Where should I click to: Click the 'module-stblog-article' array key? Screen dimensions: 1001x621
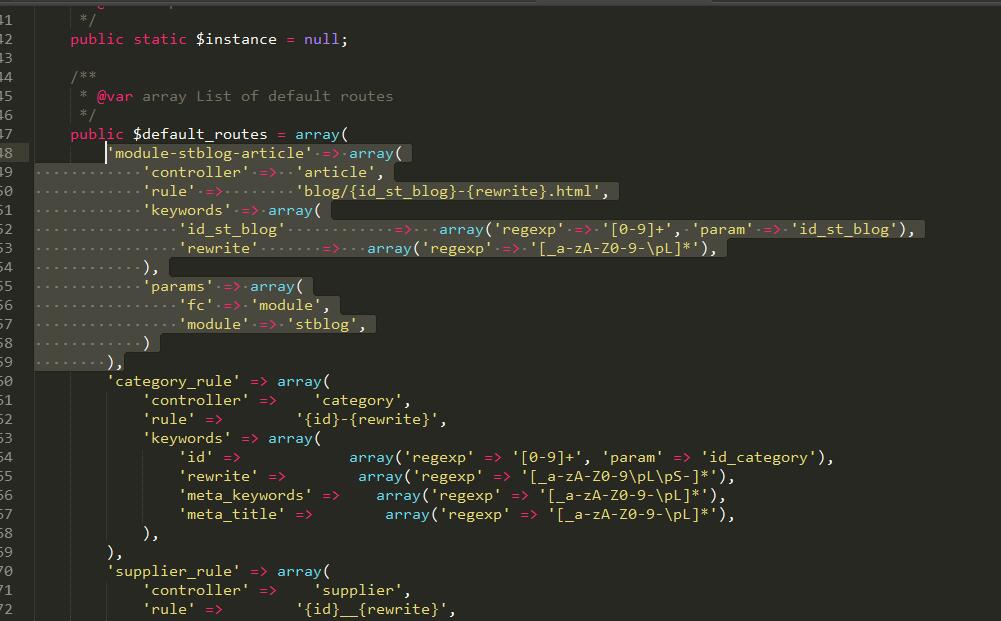(209, 153)
